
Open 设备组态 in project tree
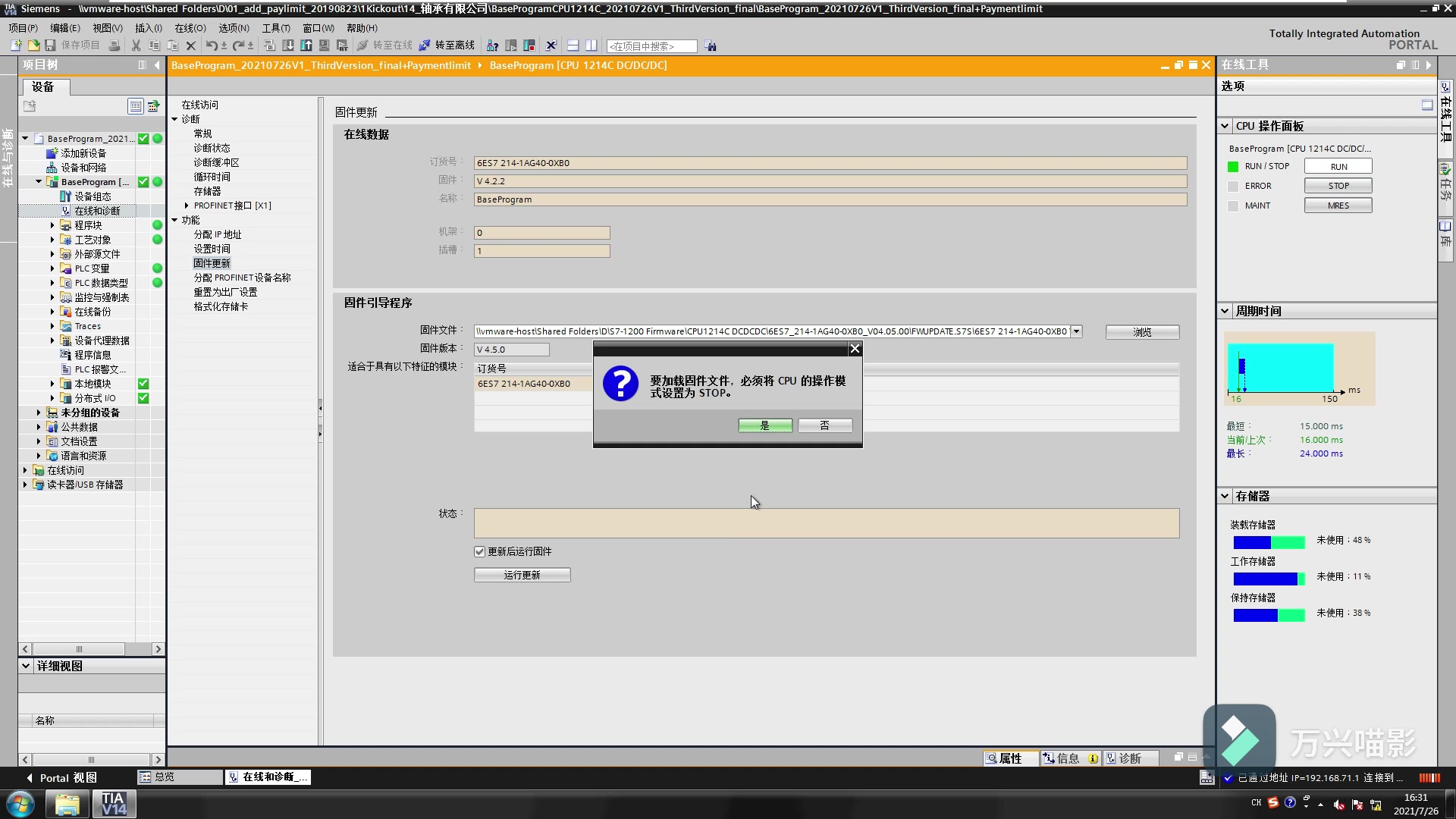click(x=93, y=196)
